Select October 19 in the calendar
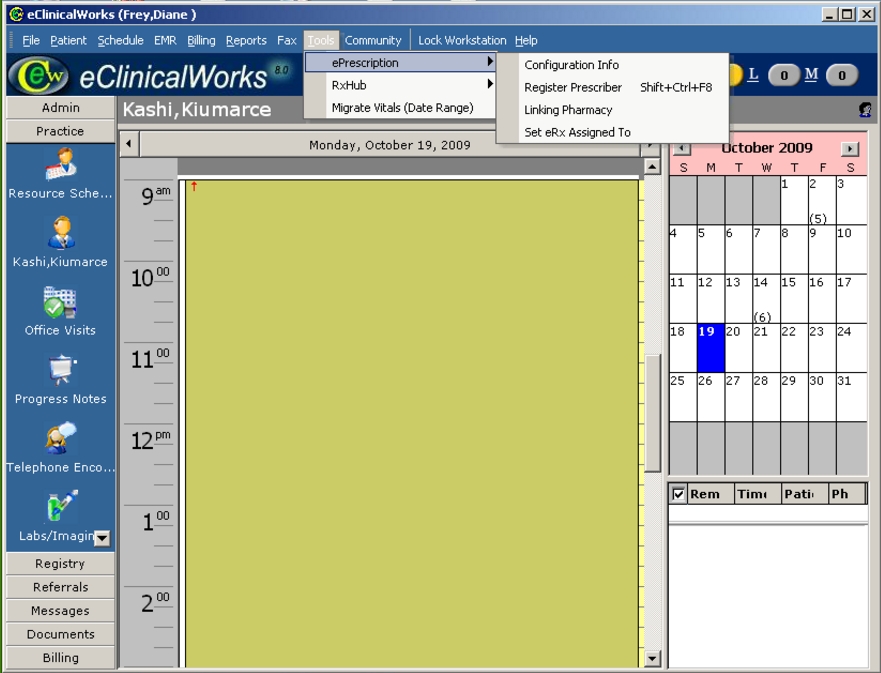881x673 pixels. [x=711, y=348]
